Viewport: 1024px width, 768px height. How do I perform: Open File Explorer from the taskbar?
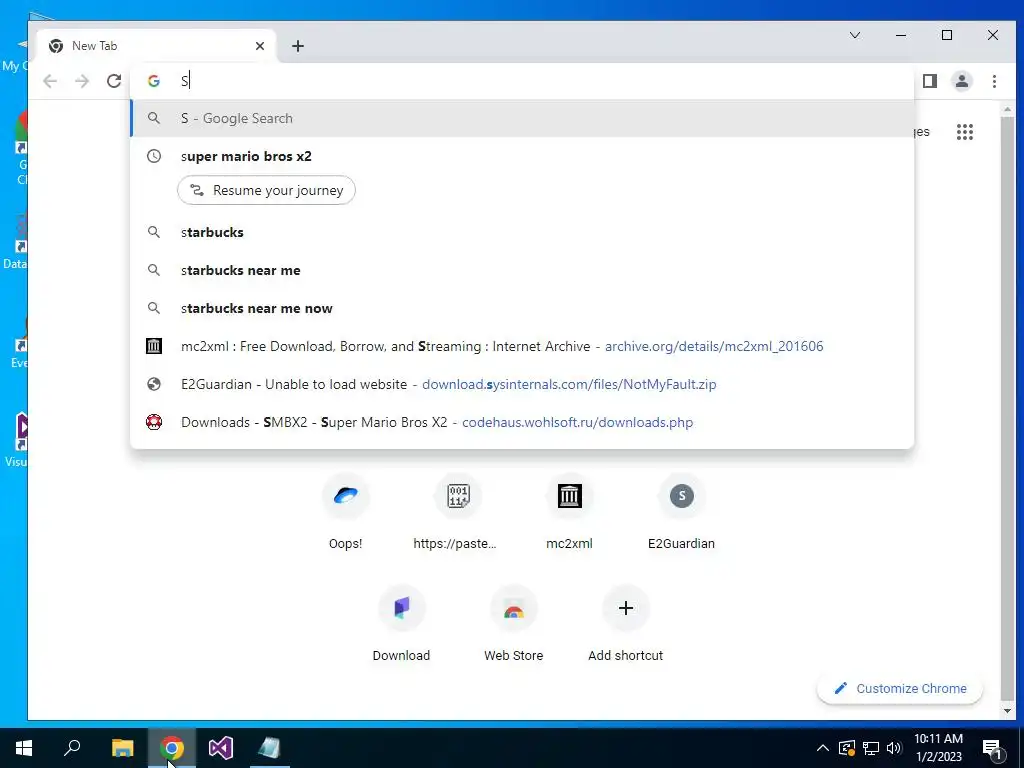pos(122,748)
